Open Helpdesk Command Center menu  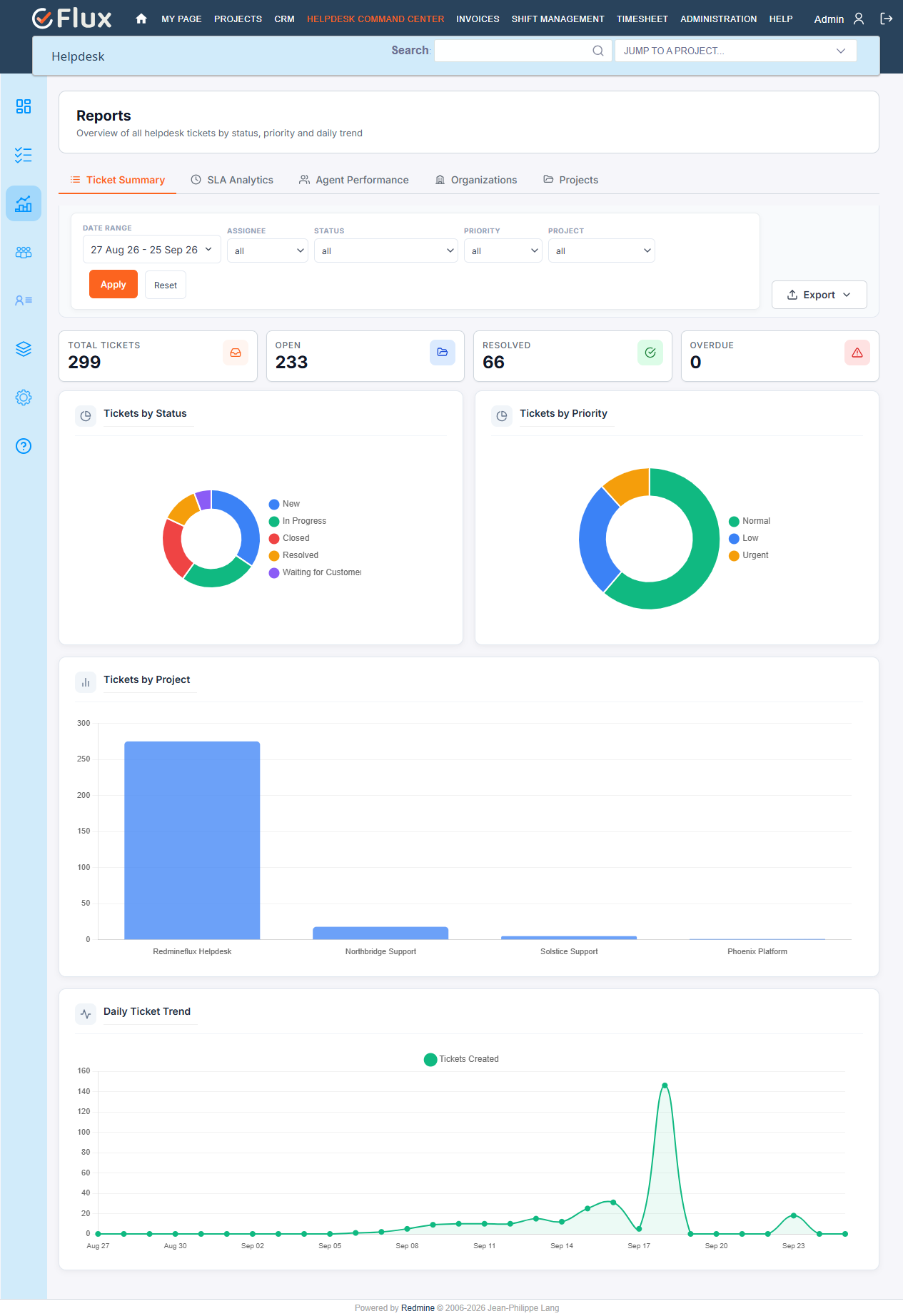pos(375,19)
